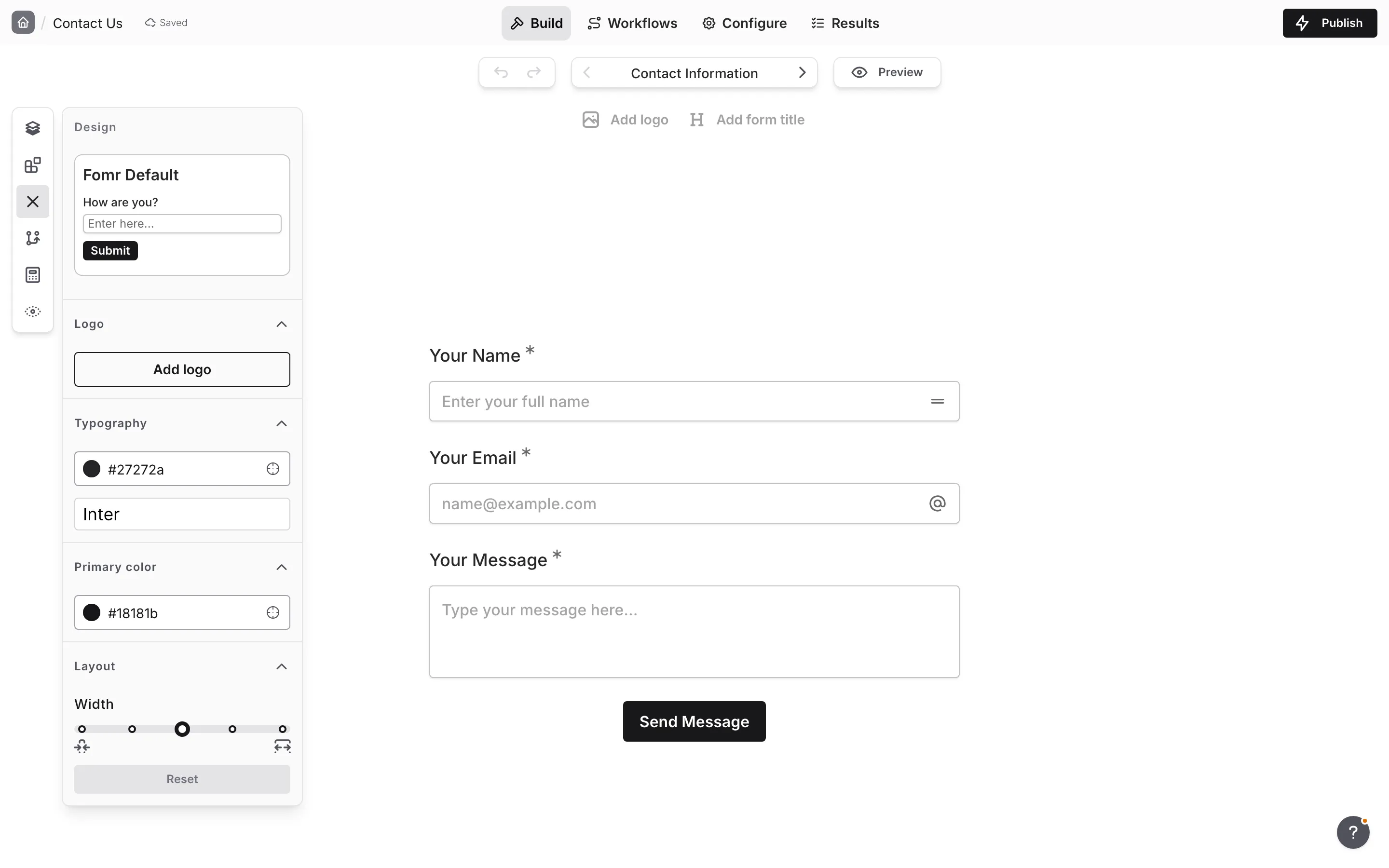
Task: Open the Contact Information page selector
Action: pyautogui.click(x=694, y=73)
